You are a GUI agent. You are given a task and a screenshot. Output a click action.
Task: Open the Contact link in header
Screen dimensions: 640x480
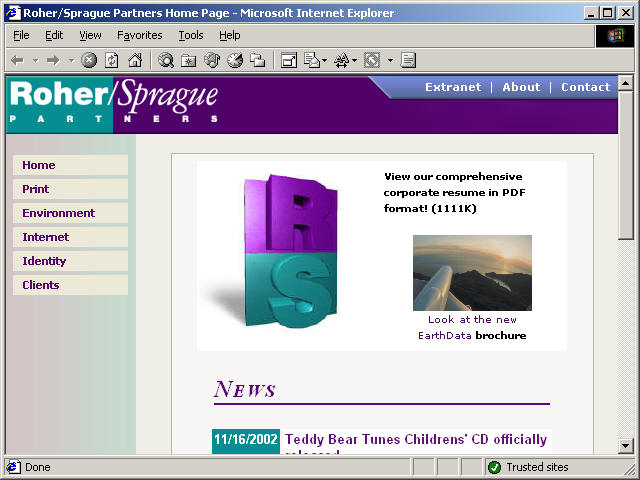(585, 87)
